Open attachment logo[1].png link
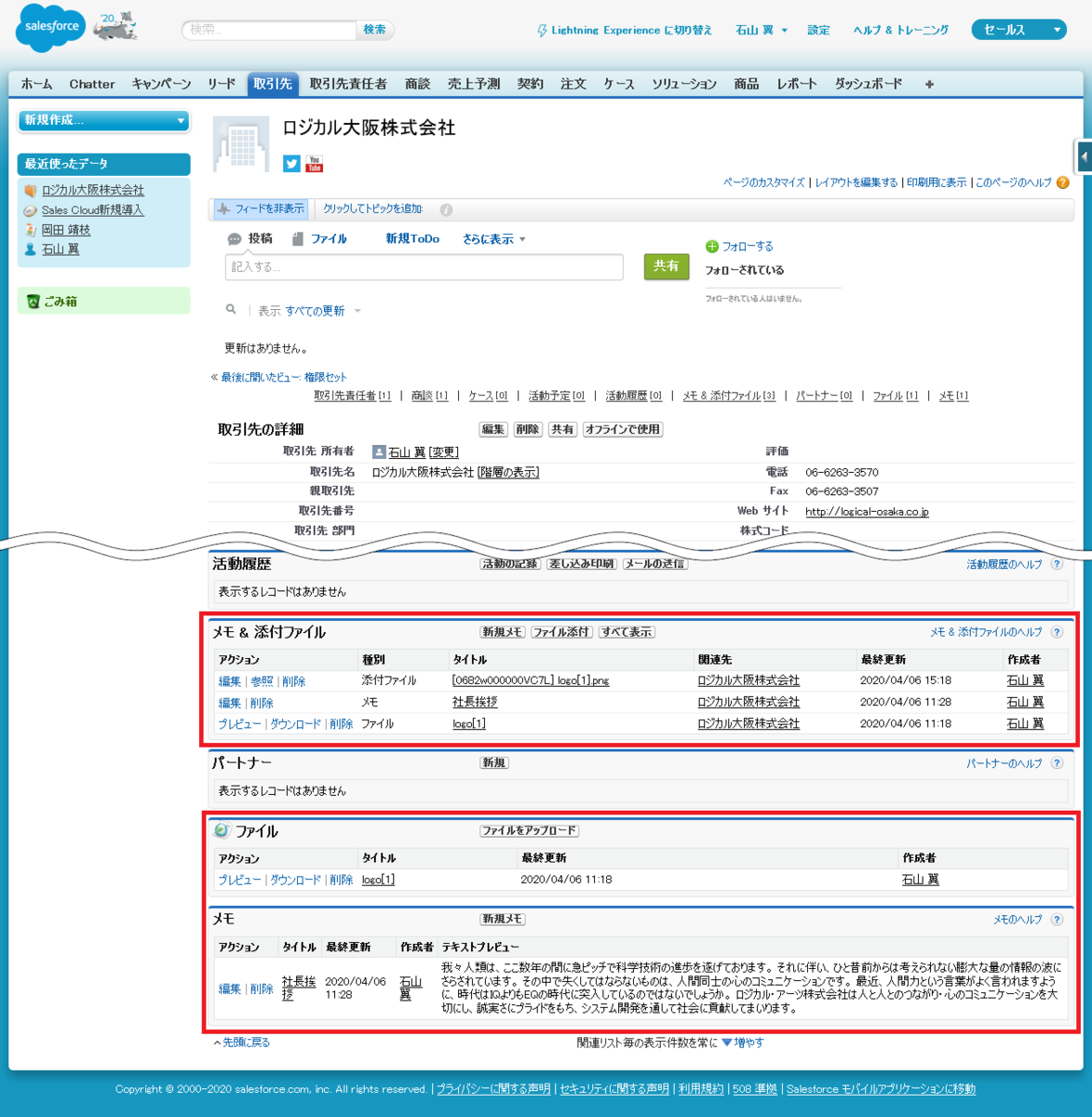This screenshot has height=1117, width=1092. click(x=531, y=680)
